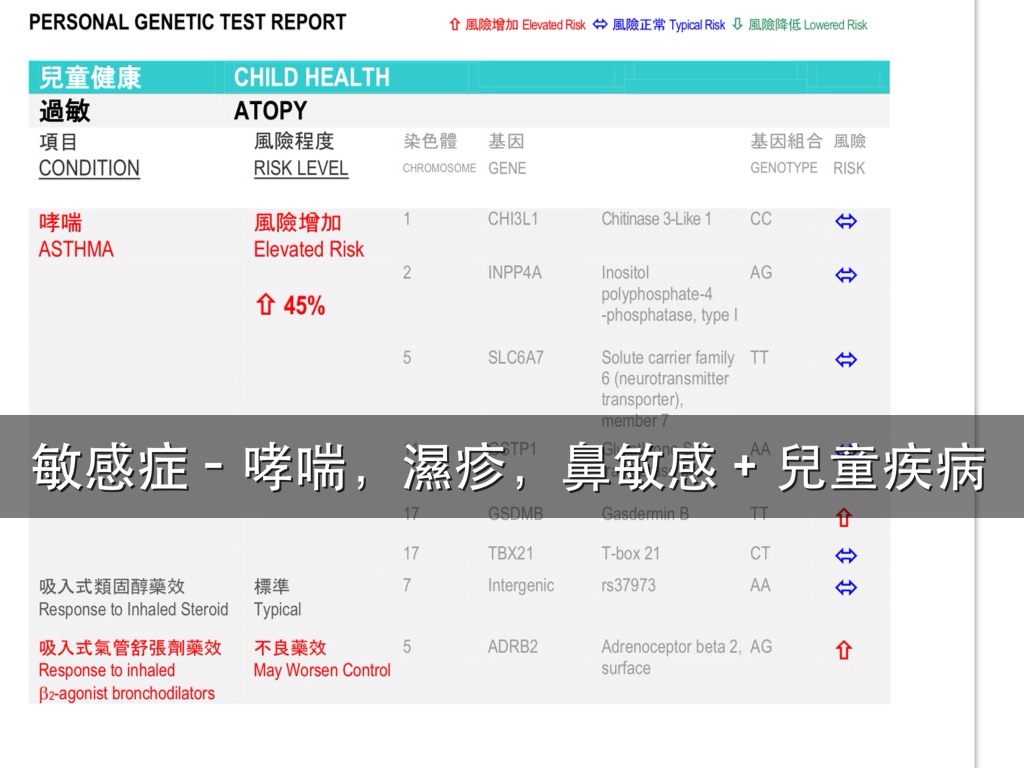Click the blue risk arrow for rs37973
The height and width of the screenshot is (768, 1024).
846,587
